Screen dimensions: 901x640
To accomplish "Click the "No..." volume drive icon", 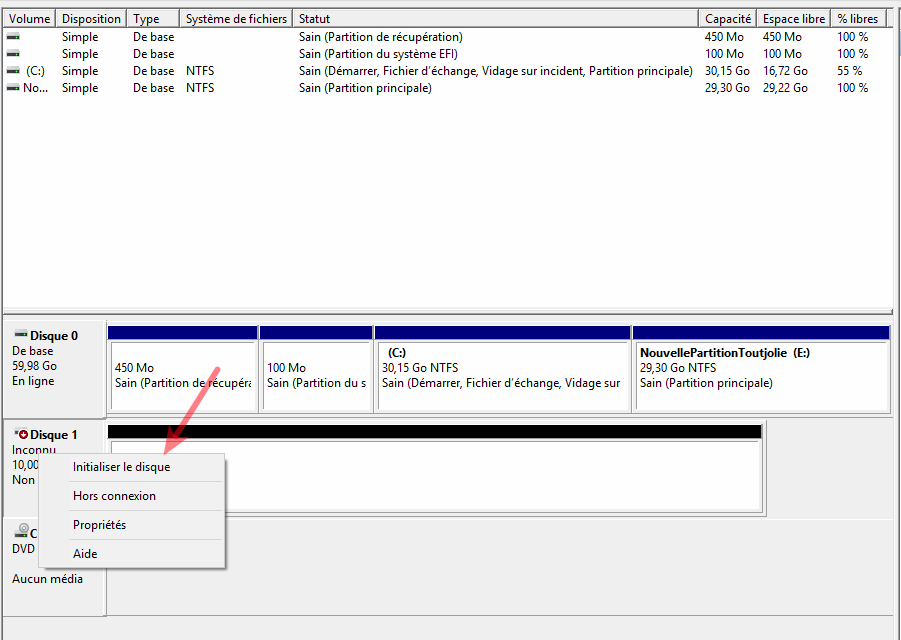I will tap(13, 88).
